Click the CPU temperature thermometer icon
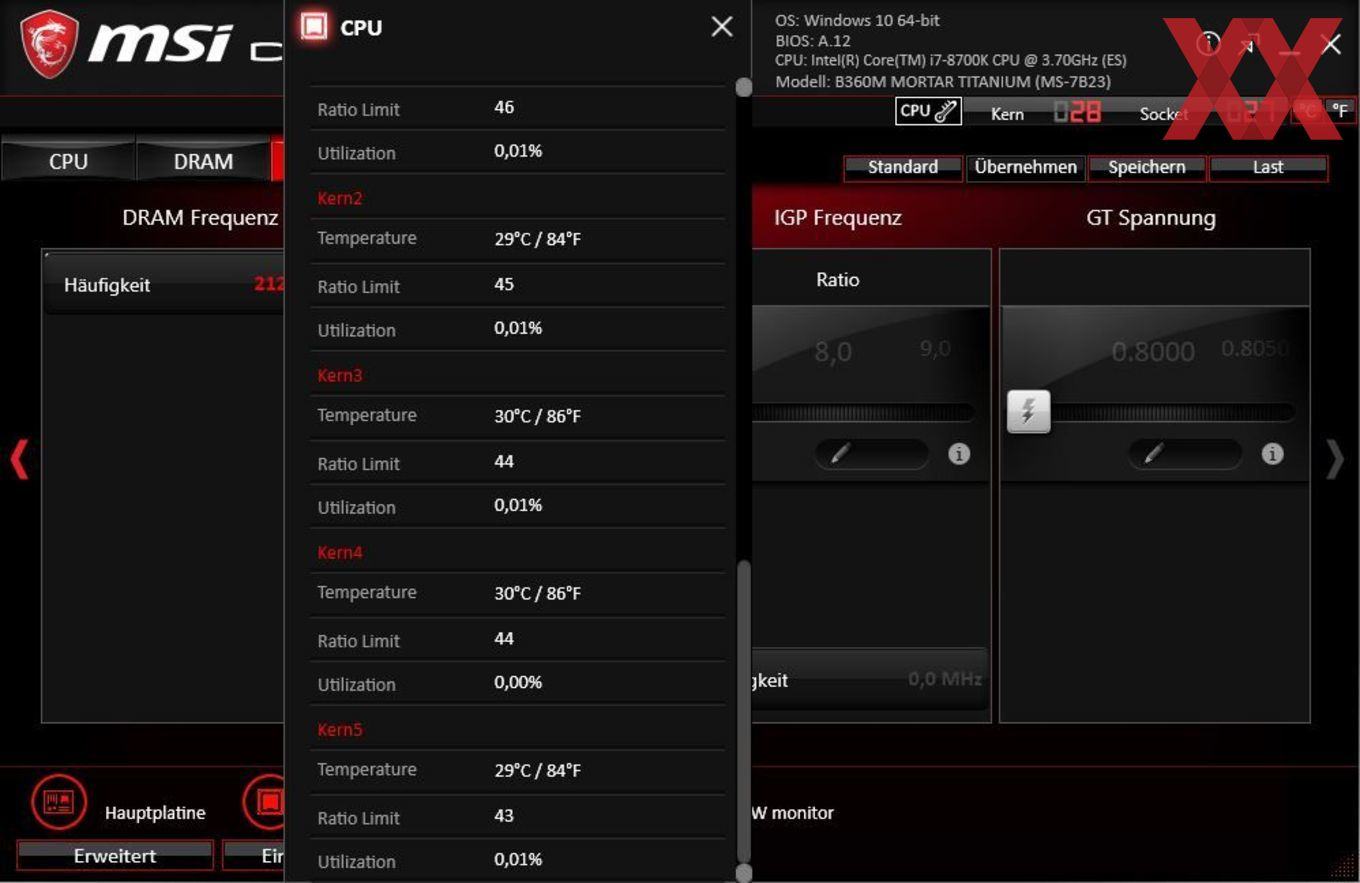Image resolution: width=1360 pixels, height=883 pixels. 928,112
